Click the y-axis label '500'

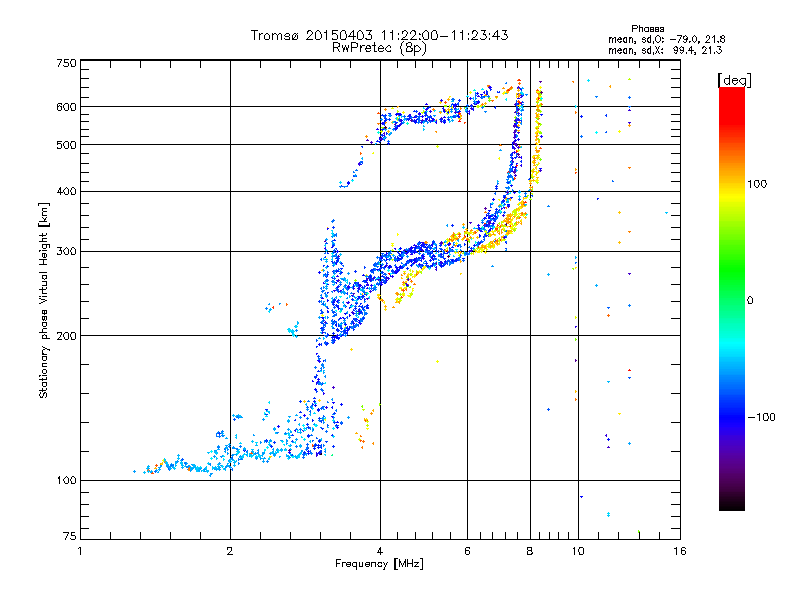click(x=66, y=145)
